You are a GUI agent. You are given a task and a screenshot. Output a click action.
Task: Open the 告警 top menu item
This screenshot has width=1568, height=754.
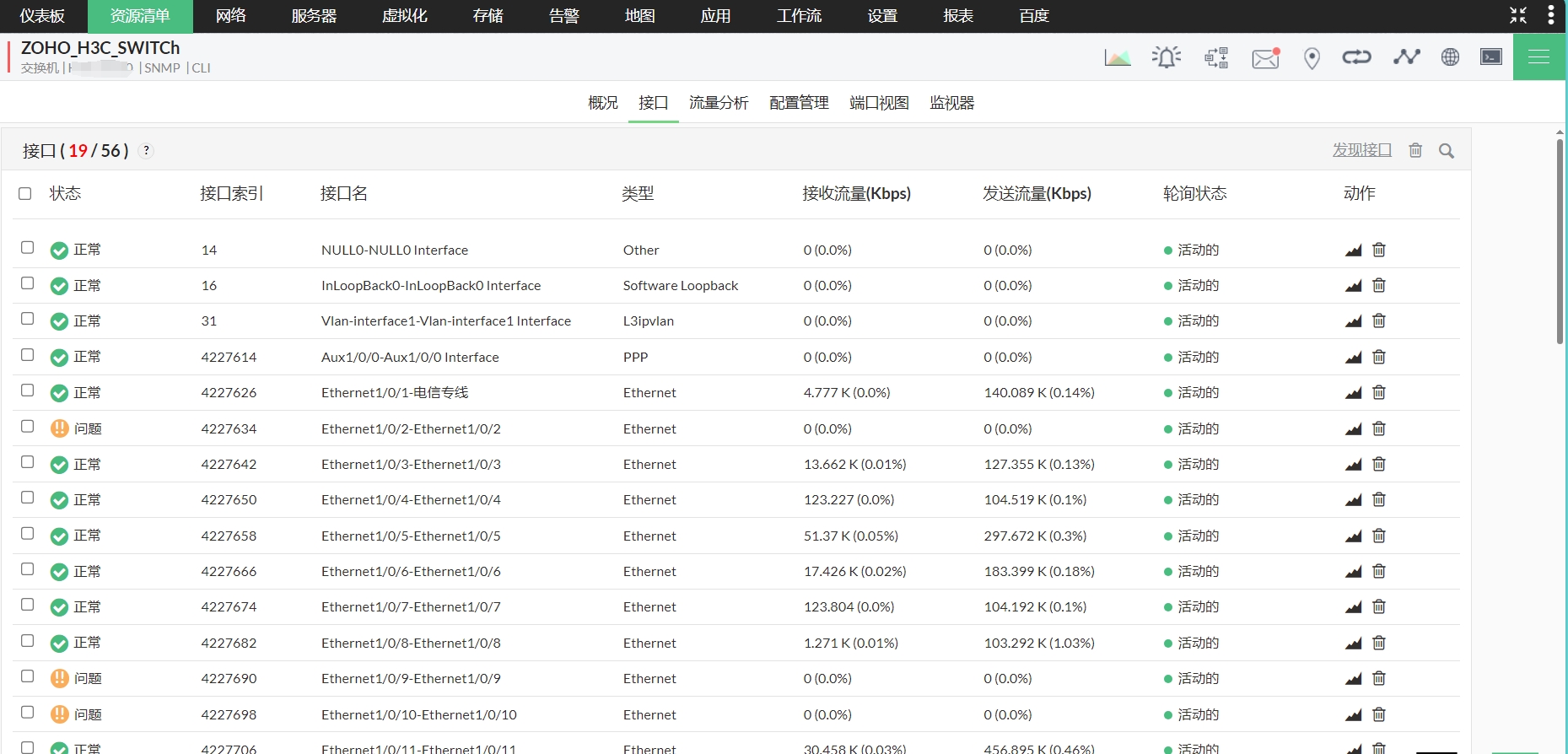click(563, 16)
